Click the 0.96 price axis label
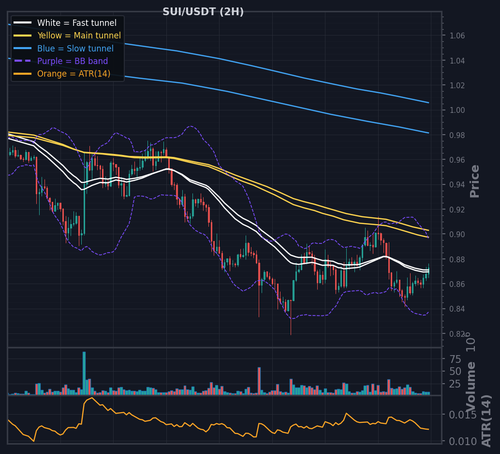This screenshot has height=454, width=500. tap(457, 160)
